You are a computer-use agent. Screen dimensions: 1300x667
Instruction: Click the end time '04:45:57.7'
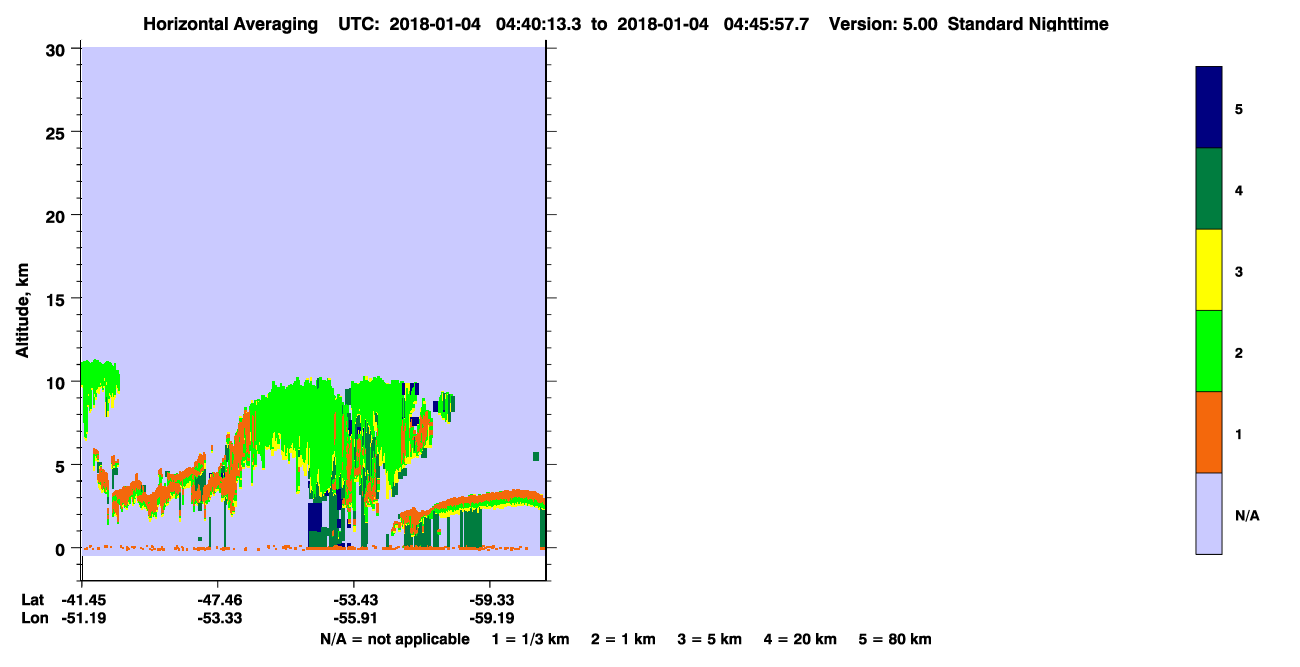coord(765,24)
